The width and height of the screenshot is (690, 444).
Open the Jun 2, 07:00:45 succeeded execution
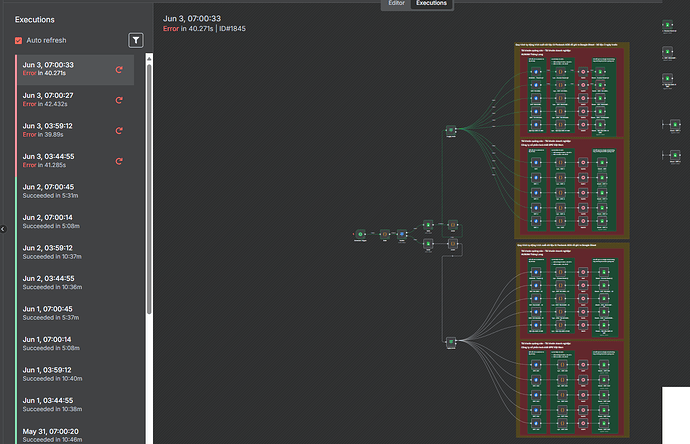click(x=60, y=191)
